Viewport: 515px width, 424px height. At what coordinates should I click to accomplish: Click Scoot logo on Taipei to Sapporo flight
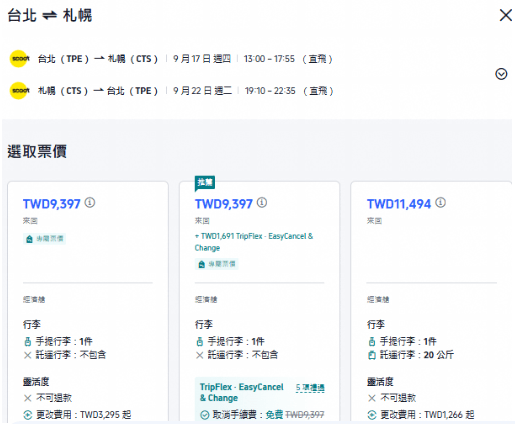19,59
